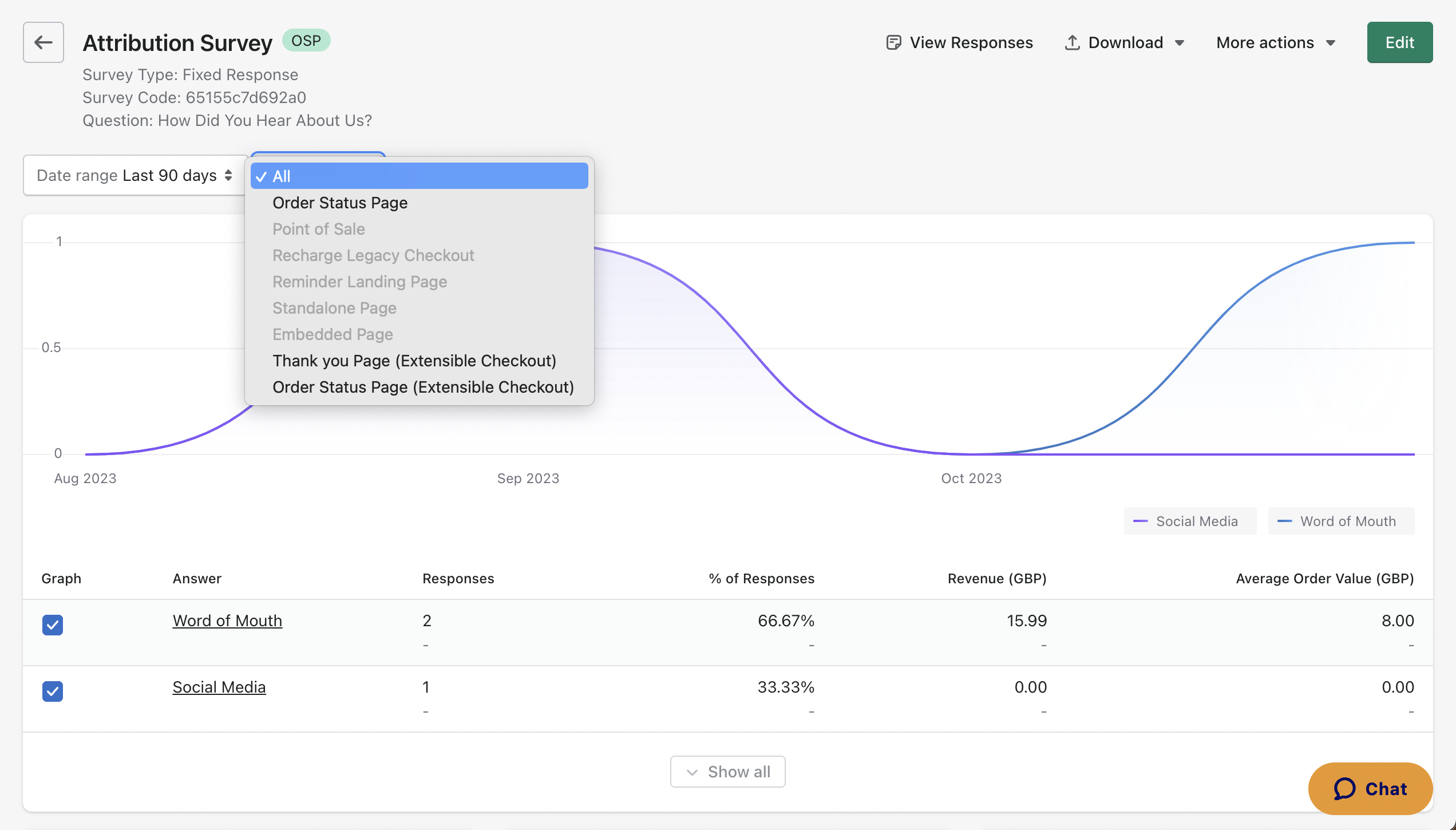Choose Order Status Page (Extensible Checkout)
Screen dimensions: 1456x830
pyautogui.click(x=423, y=387)
